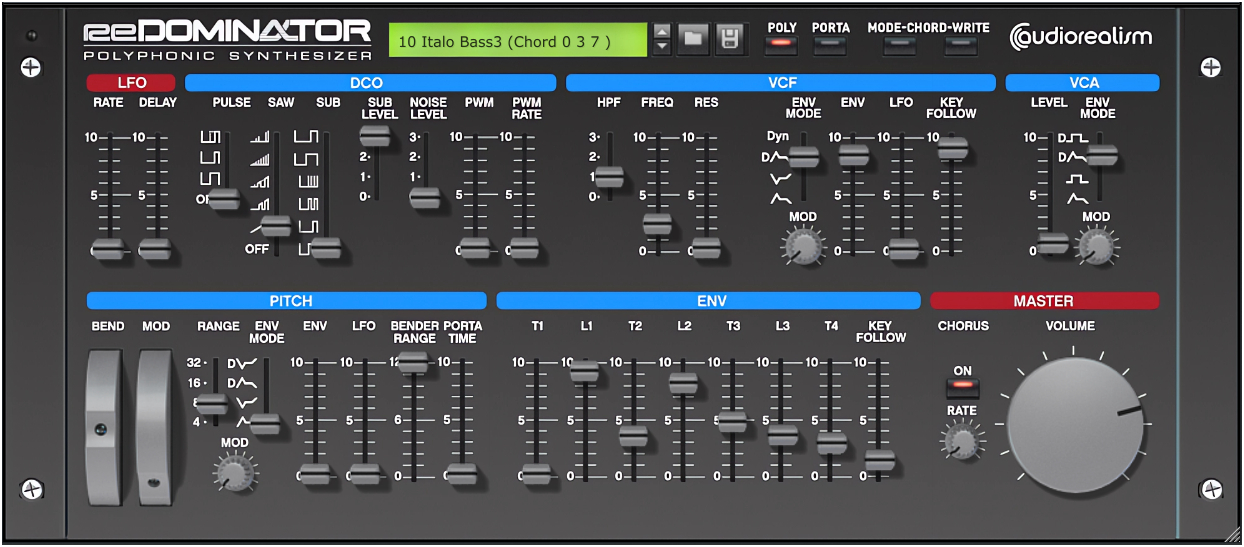
Task: Click the PWM slider handle
Action: (474, 248)
